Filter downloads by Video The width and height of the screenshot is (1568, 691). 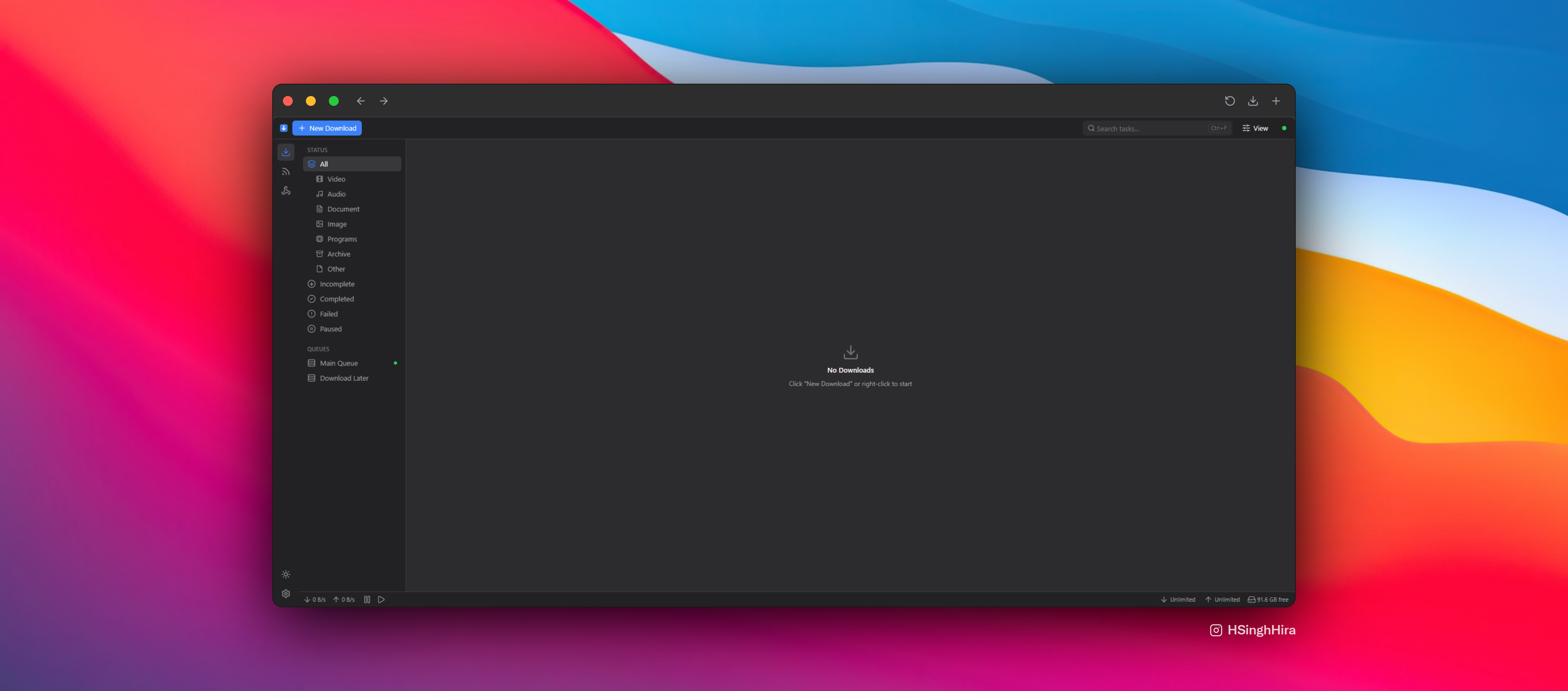[352, 179]
